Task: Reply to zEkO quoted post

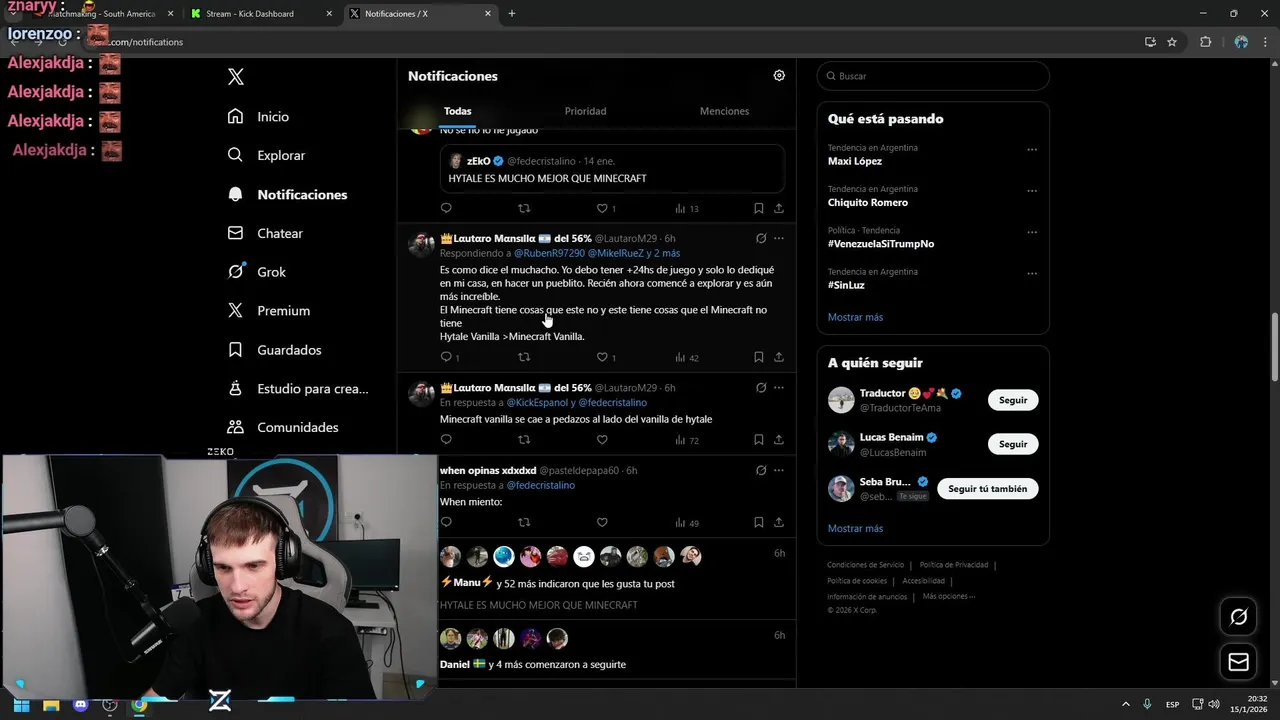Action: pos(446,208)
